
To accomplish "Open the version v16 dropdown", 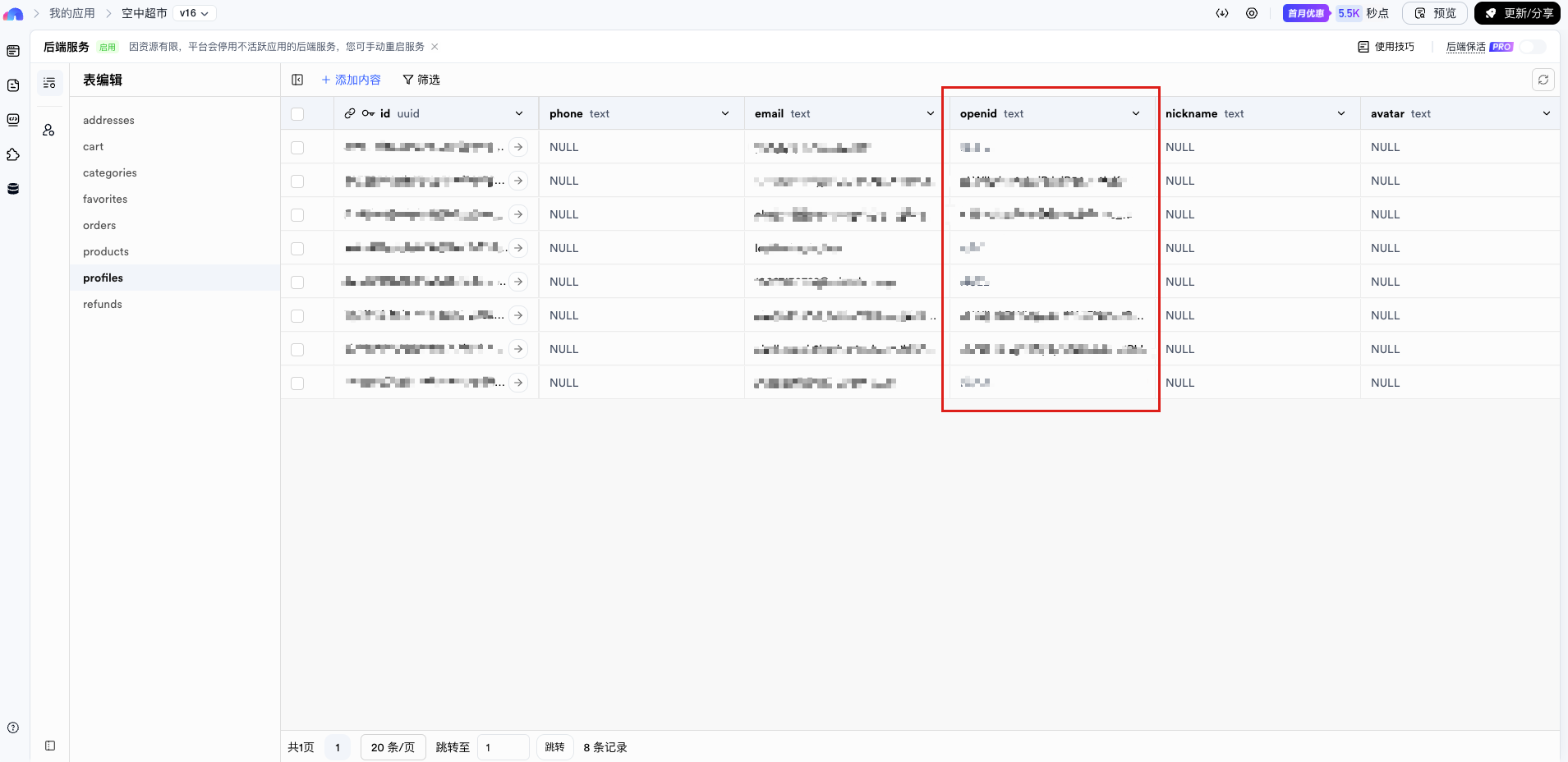I will tap(195, 13).
